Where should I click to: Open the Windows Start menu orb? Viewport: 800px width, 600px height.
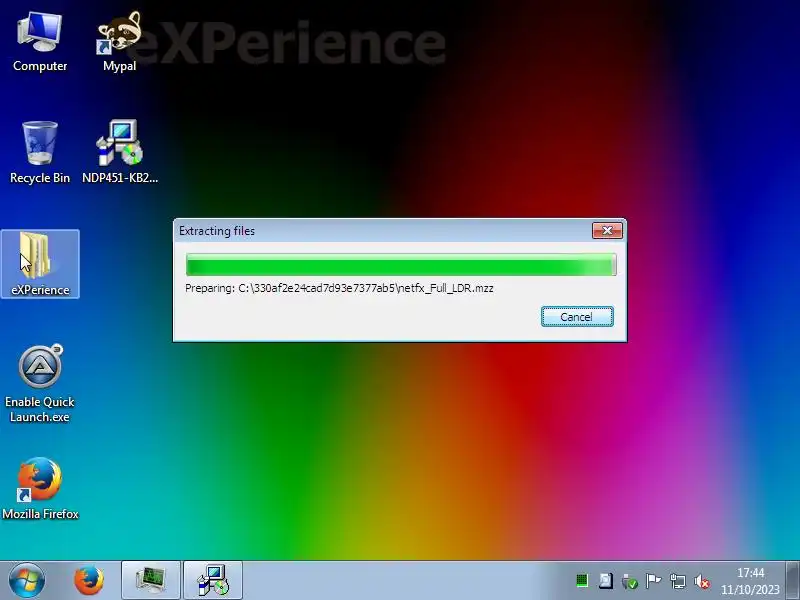click(27, 580)
